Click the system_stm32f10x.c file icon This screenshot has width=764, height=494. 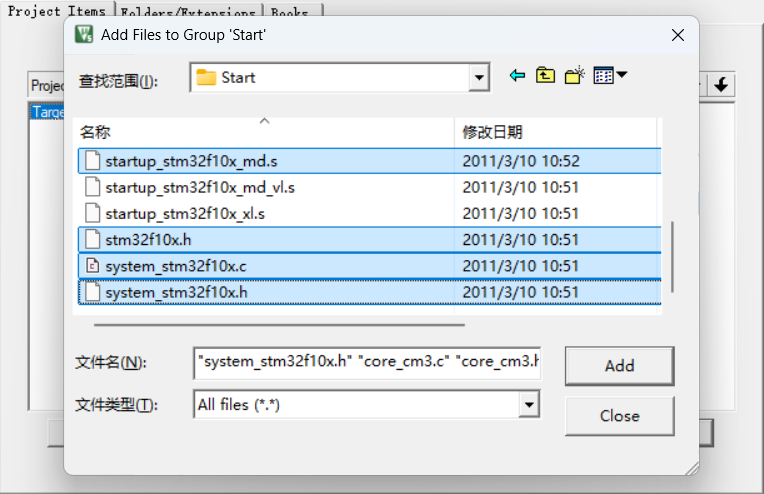pos(93,266)
